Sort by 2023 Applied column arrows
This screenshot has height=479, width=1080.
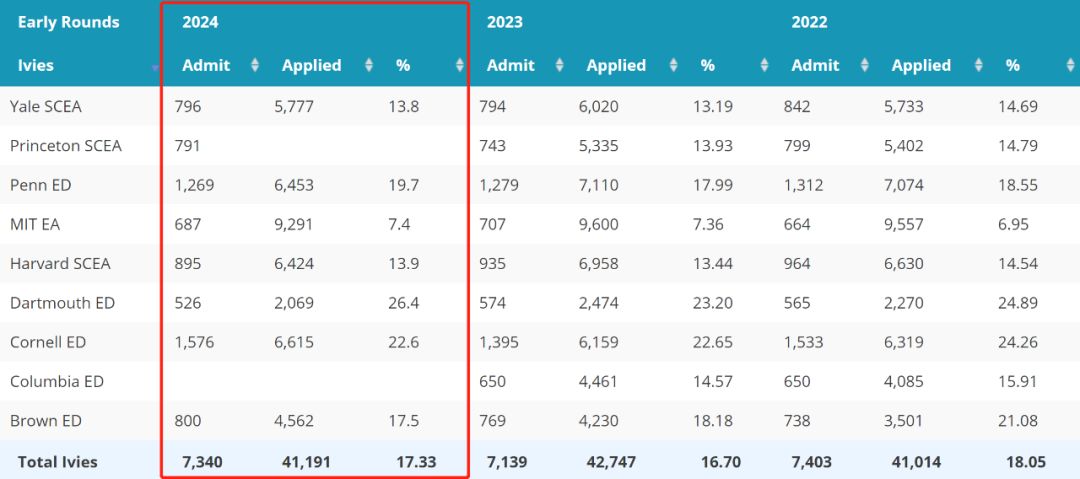point(673,65)
